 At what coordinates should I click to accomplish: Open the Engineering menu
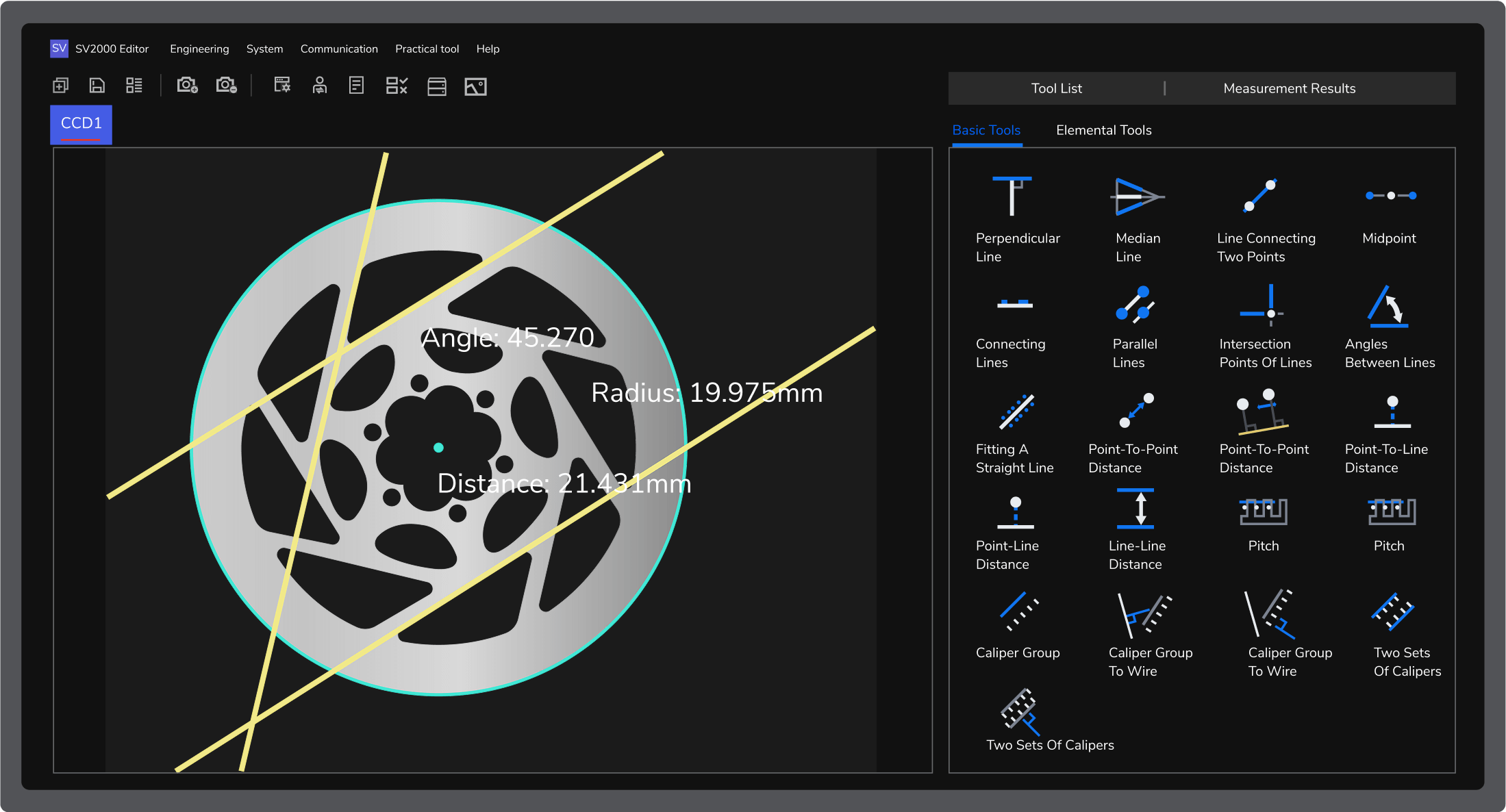(x=199, y=49)
